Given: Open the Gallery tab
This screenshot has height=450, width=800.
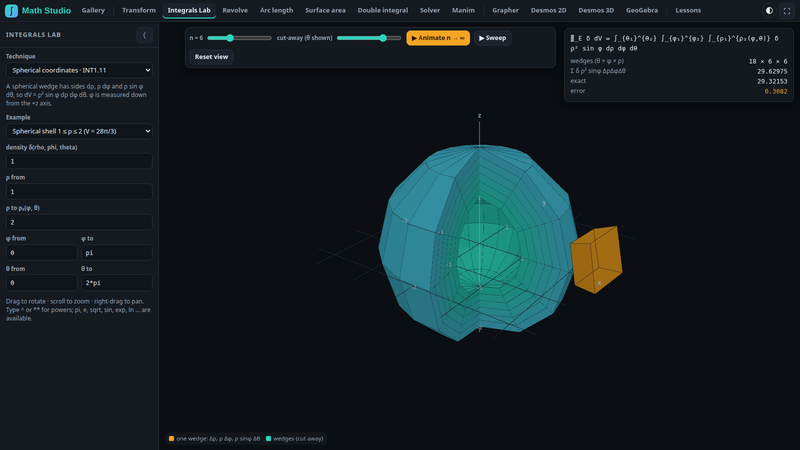Looking at the screenshot, I should tap(93, 10).
